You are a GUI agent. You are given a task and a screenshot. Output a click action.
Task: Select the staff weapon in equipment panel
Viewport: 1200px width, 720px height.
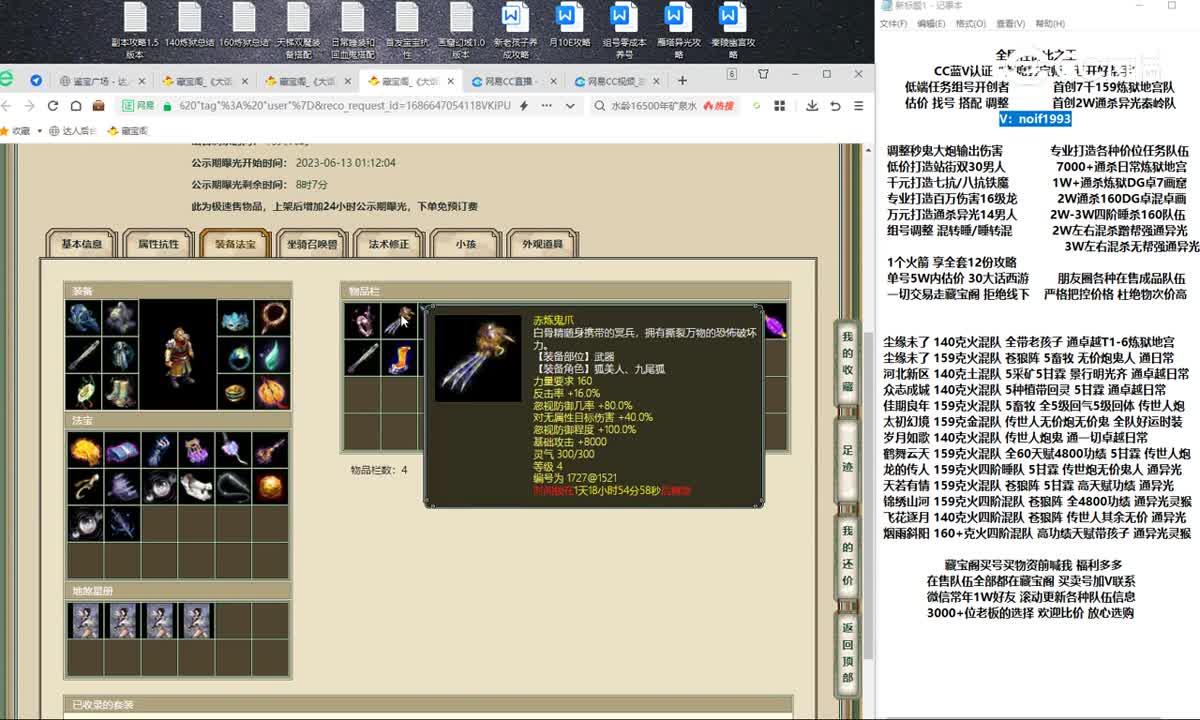coord(84,355)
